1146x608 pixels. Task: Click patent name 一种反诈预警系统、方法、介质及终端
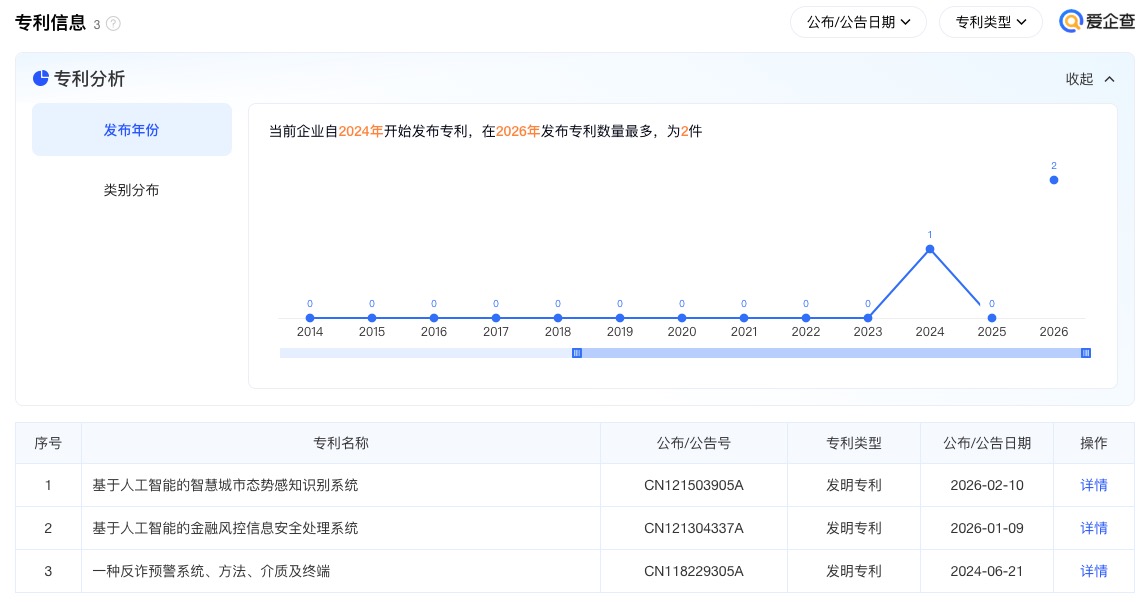tap(211, 571)
